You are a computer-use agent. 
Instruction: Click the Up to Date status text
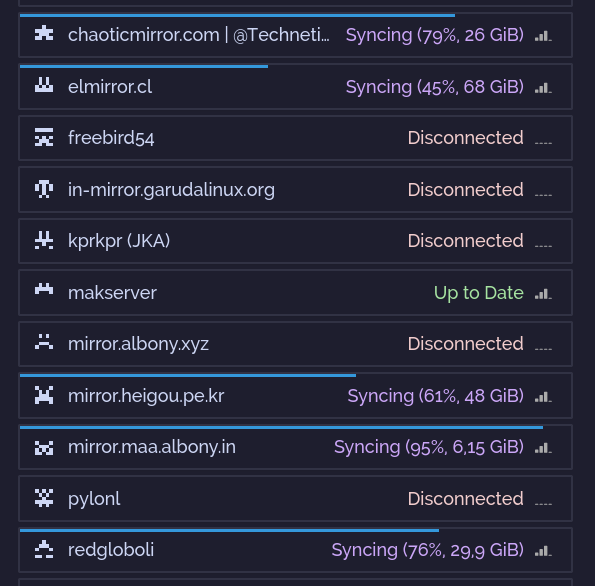point(479,293)
